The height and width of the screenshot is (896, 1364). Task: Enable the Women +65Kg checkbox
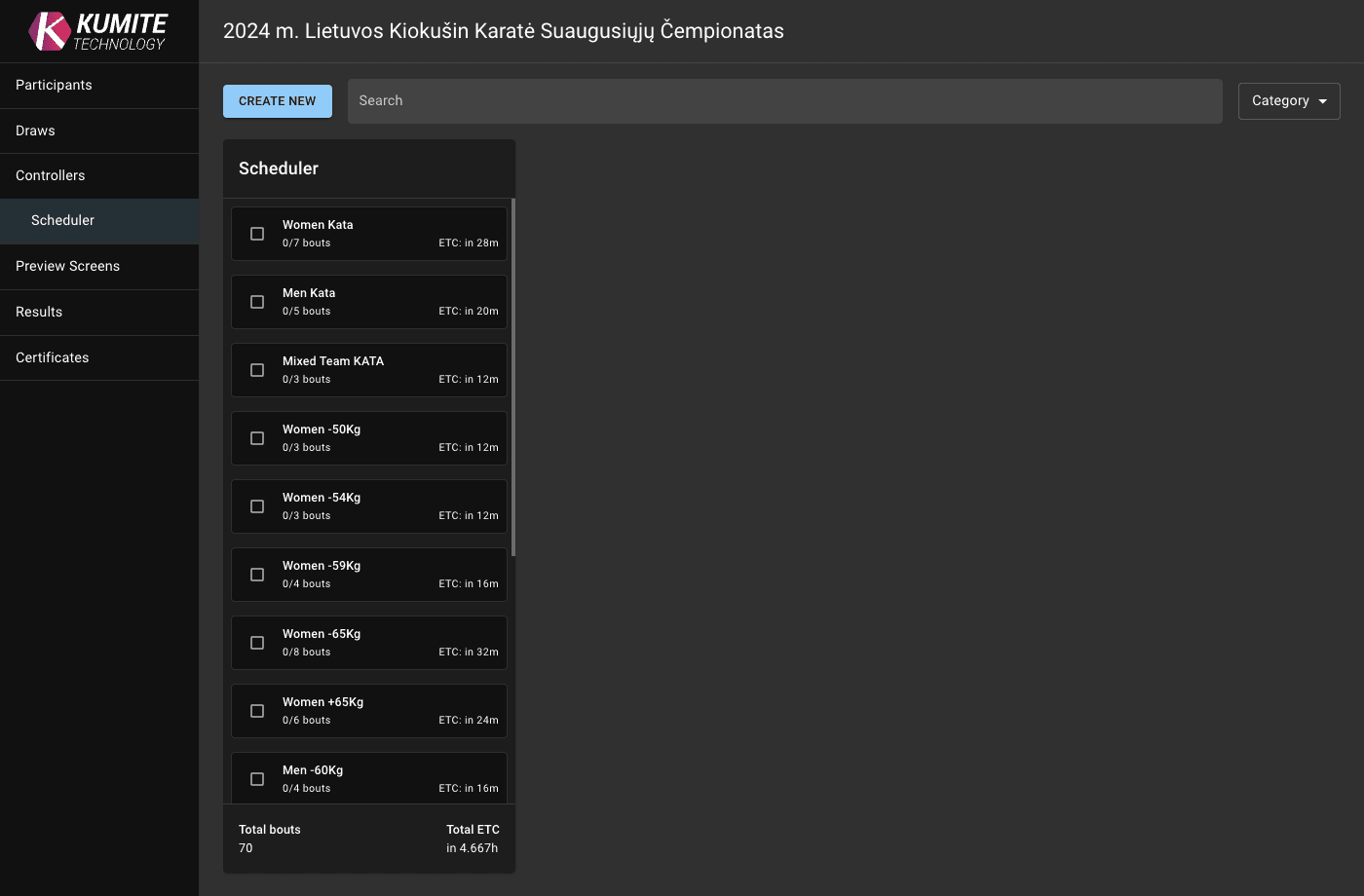tap(256, 710)
